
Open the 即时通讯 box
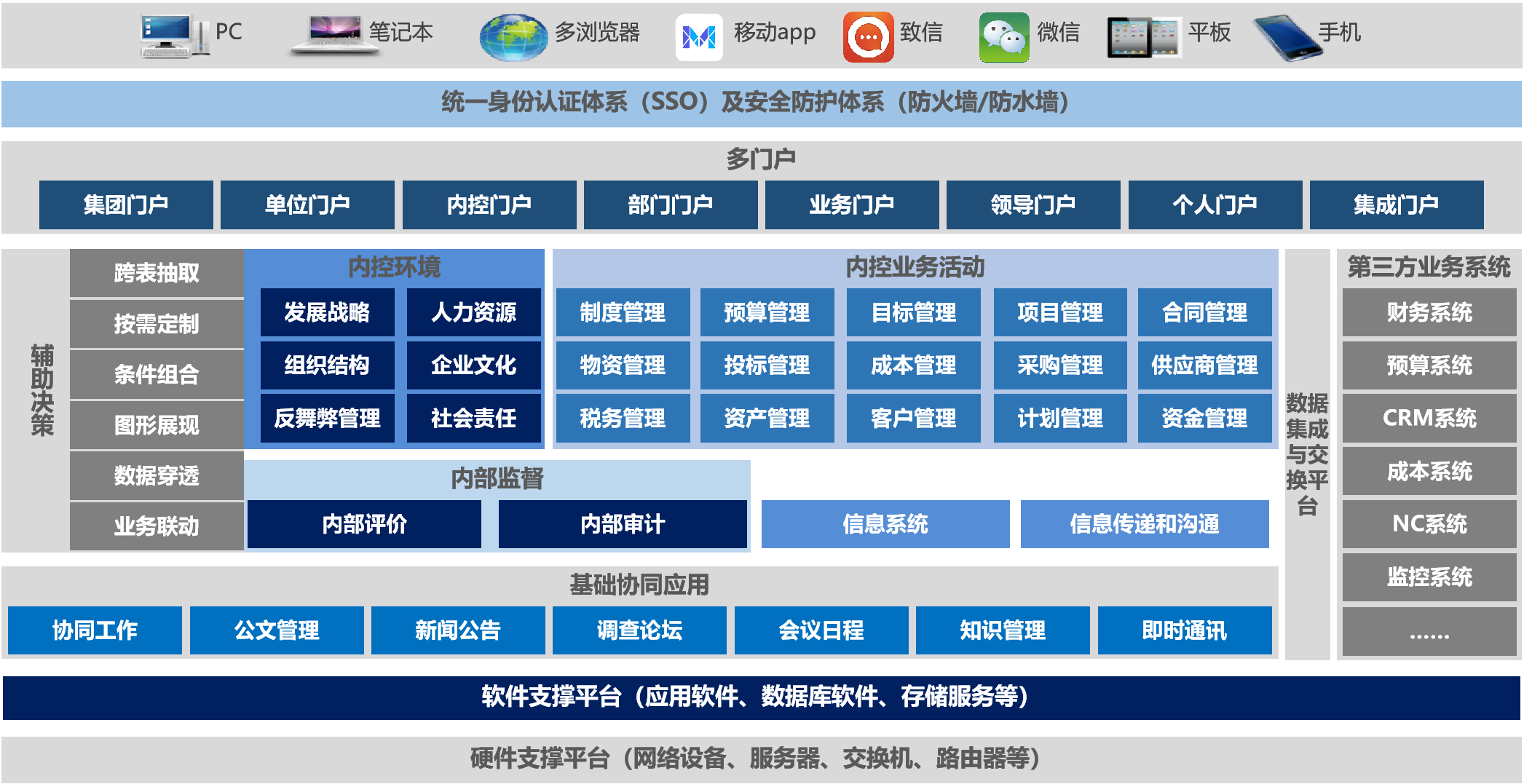(x=1185, y=630)
